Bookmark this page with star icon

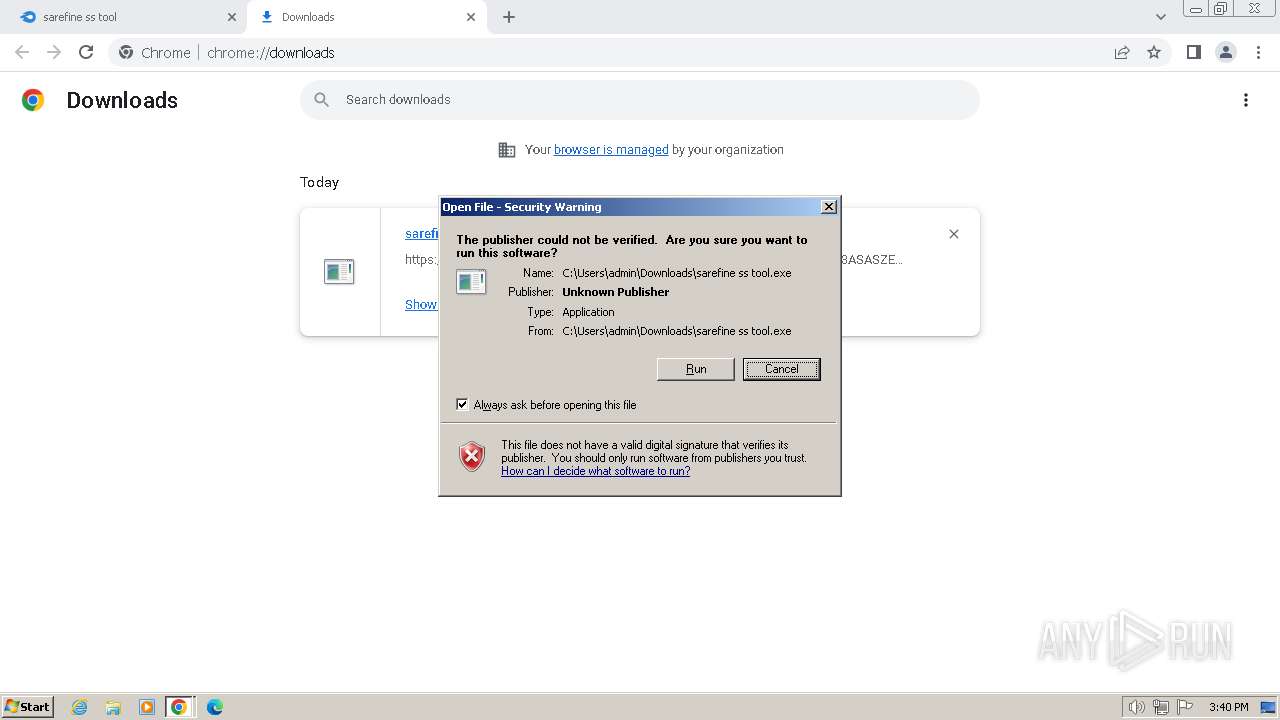click(1154, 52)
